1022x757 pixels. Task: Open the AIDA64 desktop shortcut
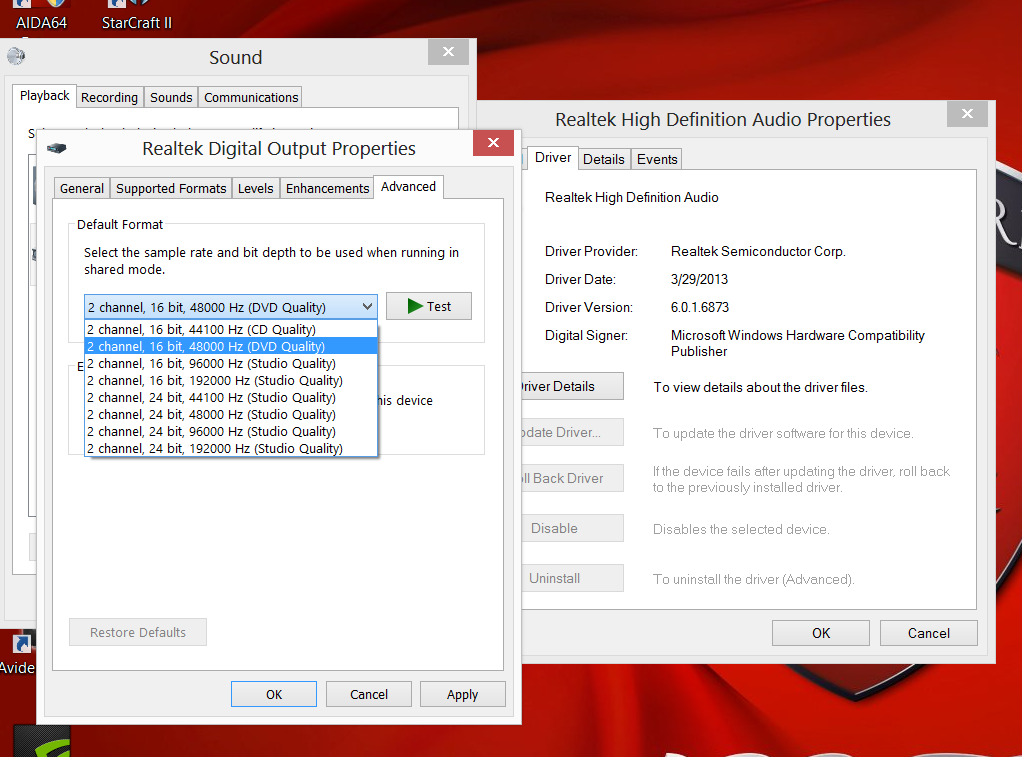tap(41, 16)
